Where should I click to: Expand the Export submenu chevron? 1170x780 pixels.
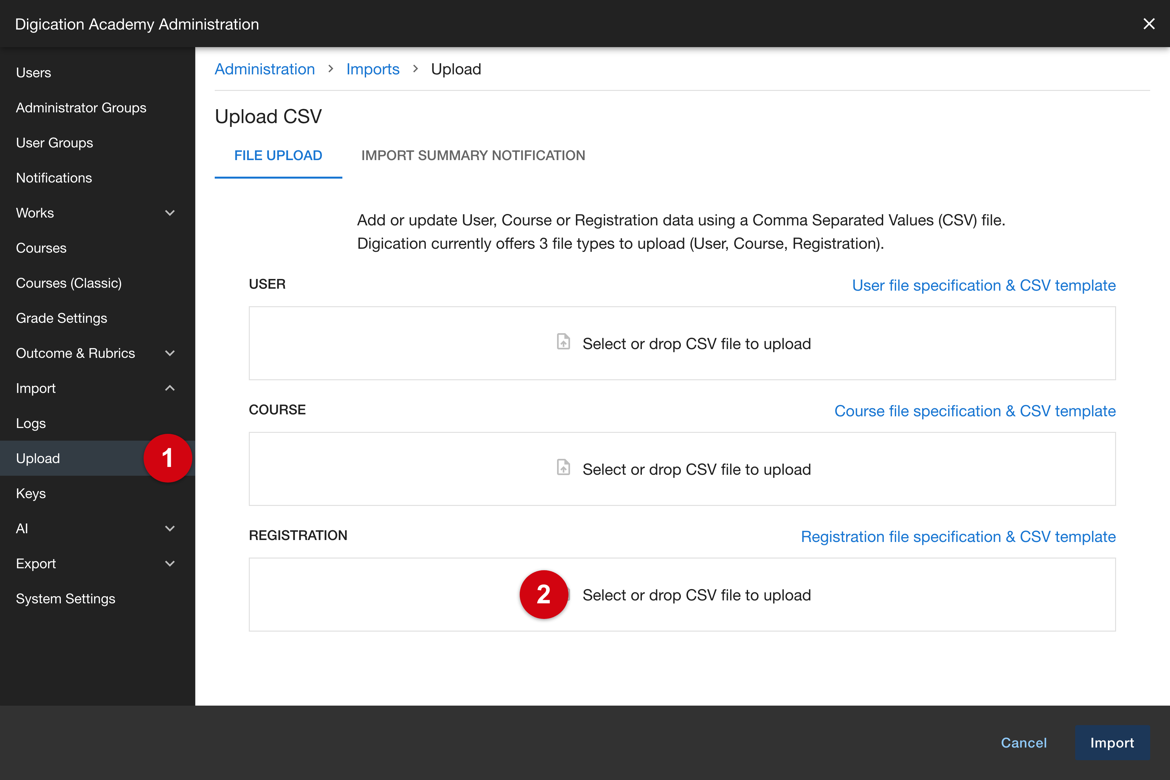click(x=170, y=564)
